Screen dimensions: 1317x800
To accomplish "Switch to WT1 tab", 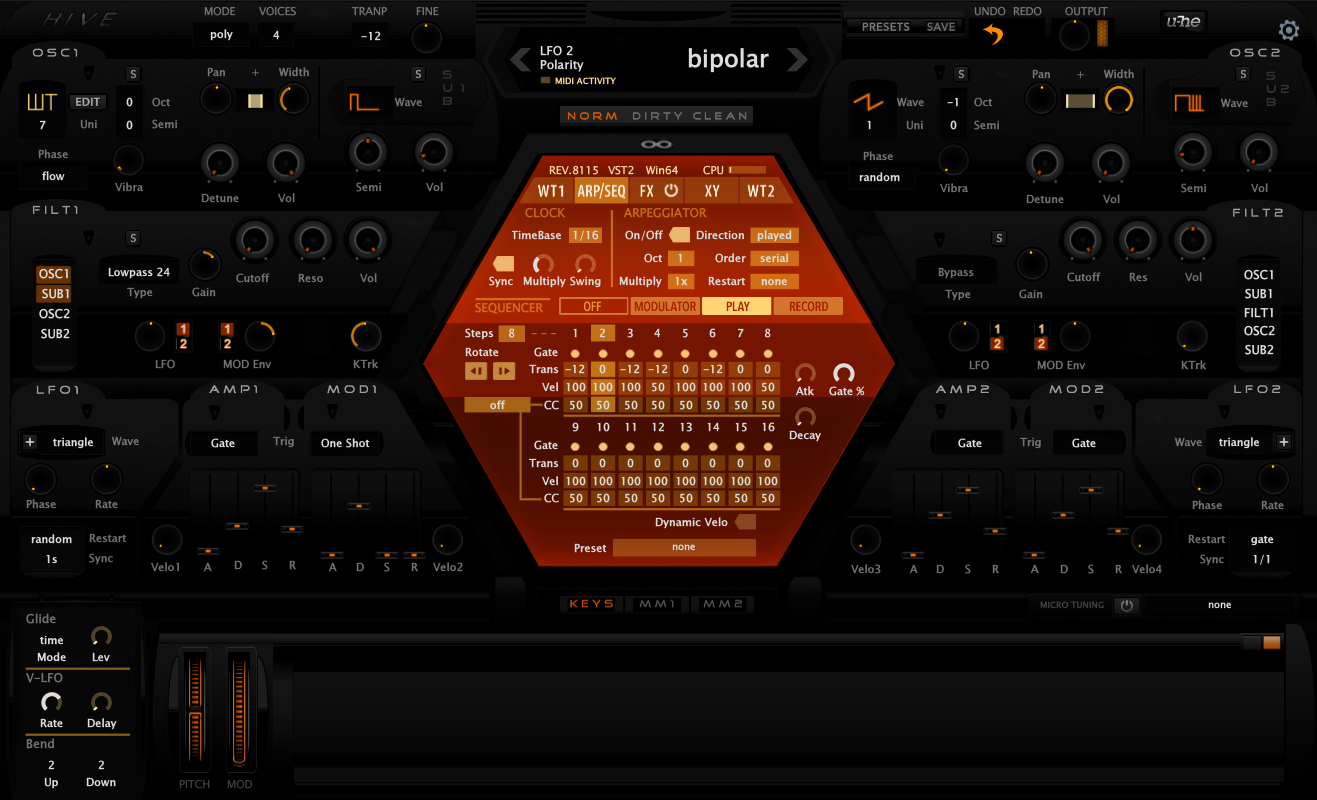I will [551, 190].
